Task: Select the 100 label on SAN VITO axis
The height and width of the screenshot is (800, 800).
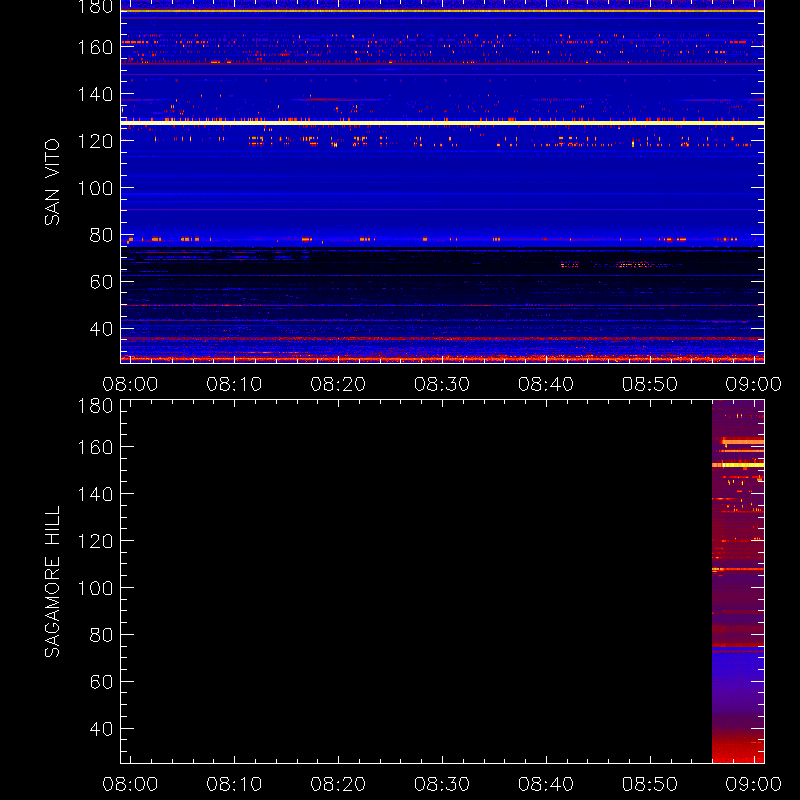Action: (95, 188)
